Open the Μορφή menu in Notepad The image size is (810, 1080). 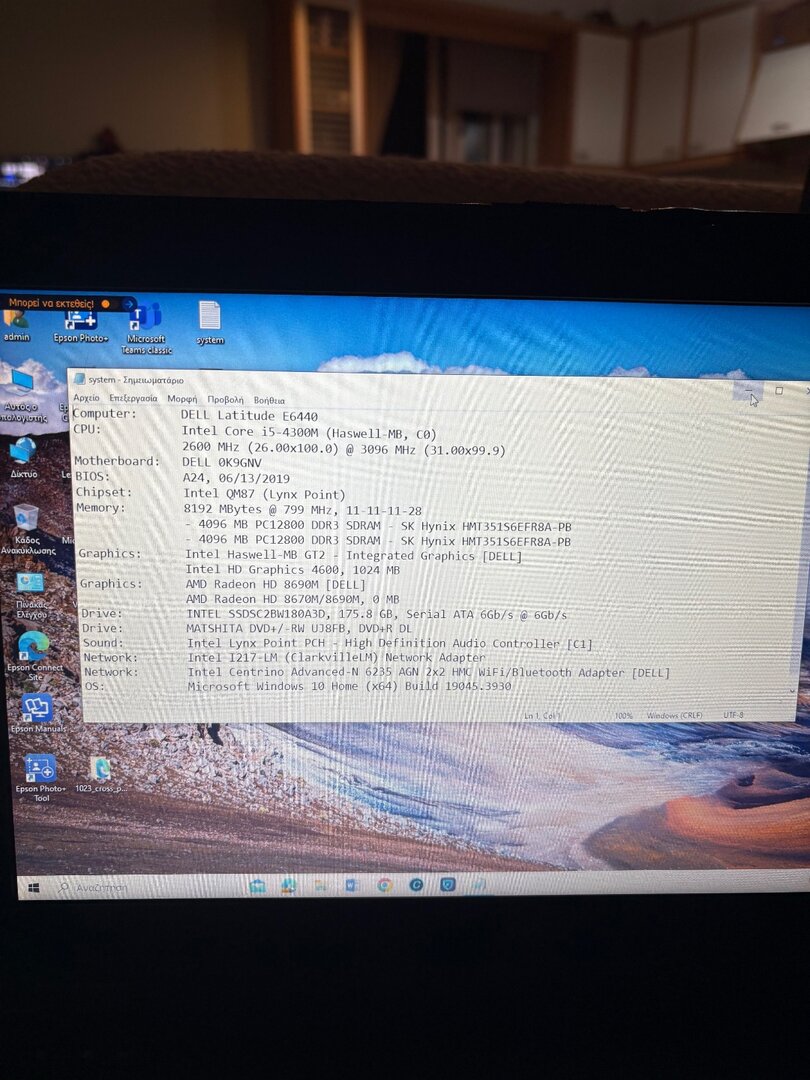pos(182,399)
